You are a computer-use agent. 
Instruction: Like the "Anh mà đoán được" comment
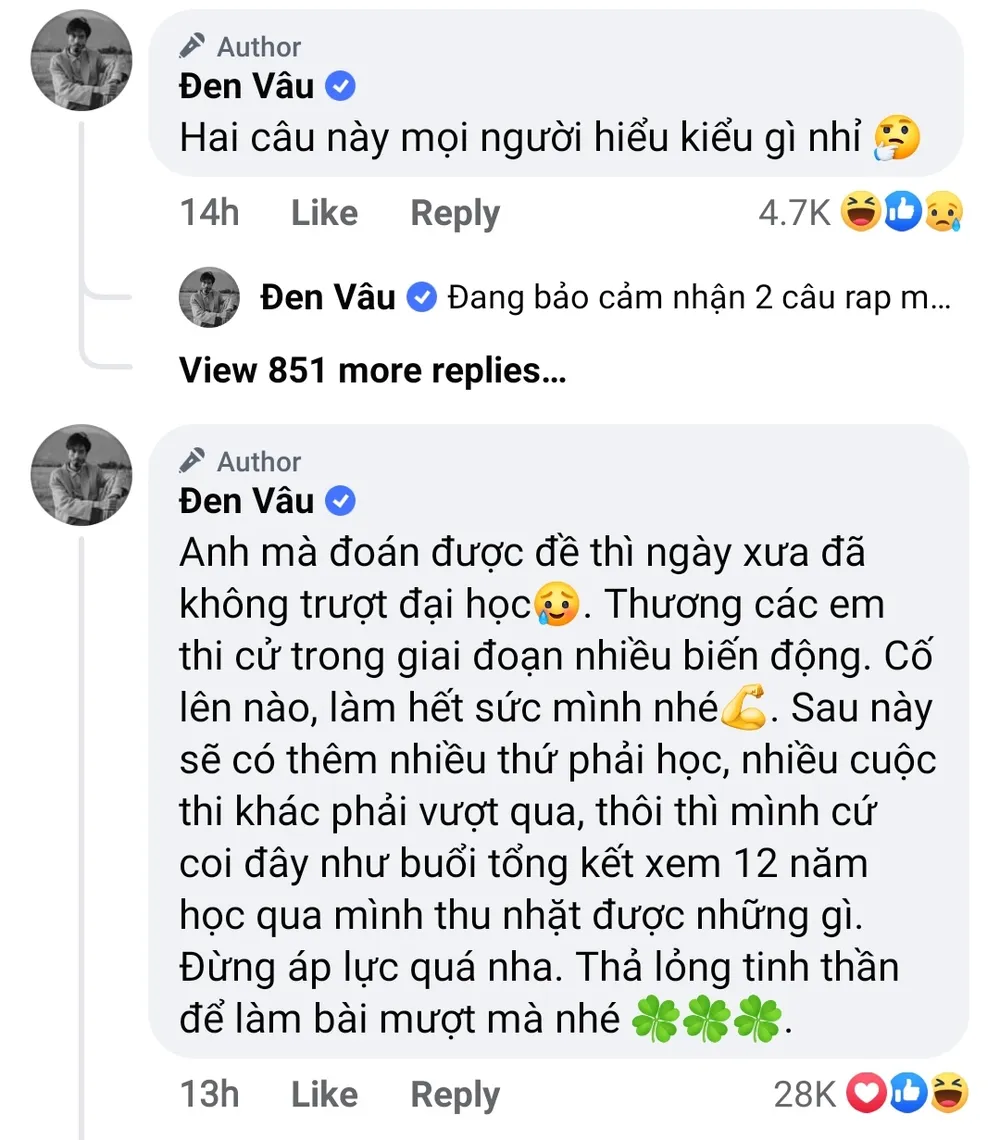click(324, 1095)
